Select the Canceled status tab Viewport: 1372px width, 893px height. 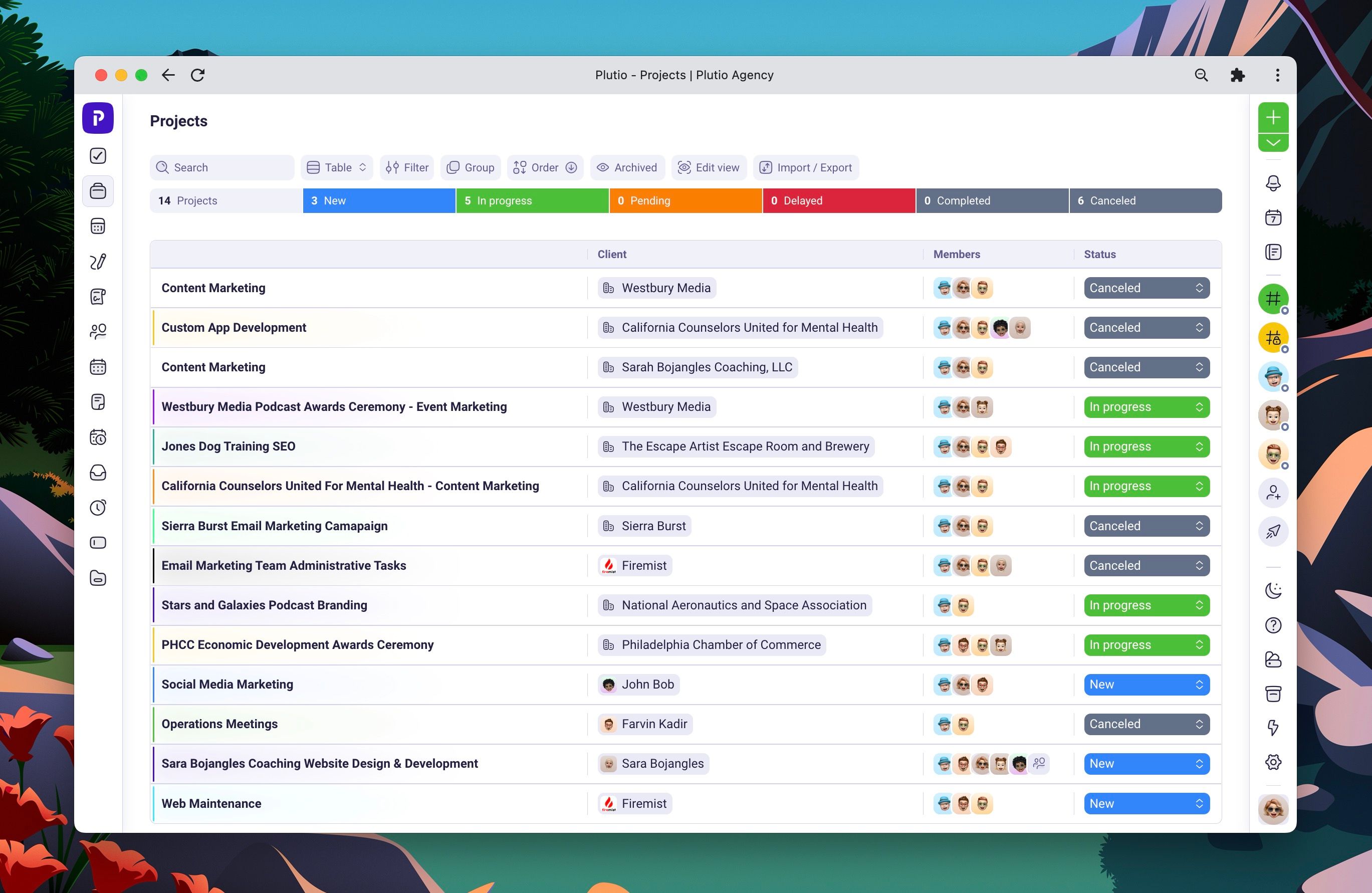1145,200
